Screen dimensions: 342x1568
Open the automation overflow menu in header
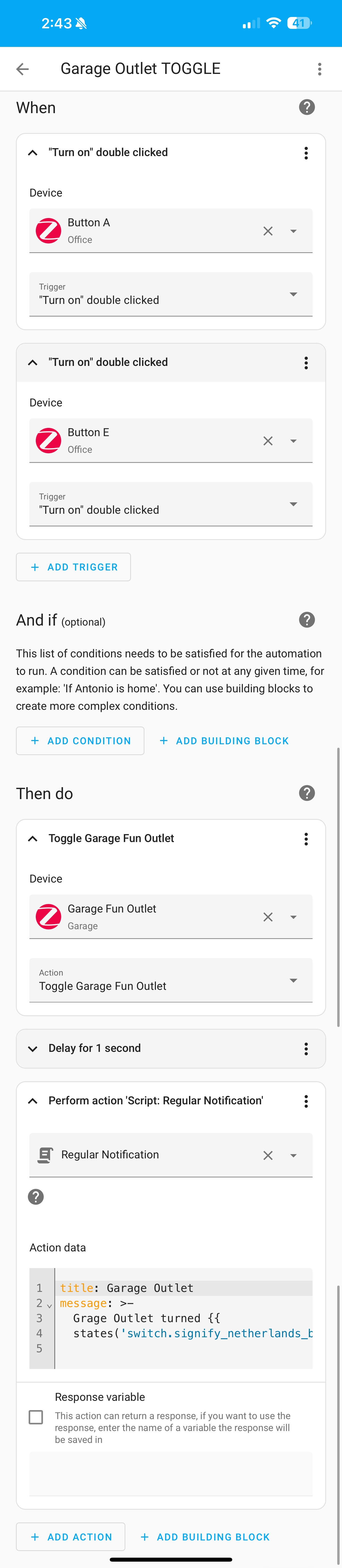tap(319, 69)
